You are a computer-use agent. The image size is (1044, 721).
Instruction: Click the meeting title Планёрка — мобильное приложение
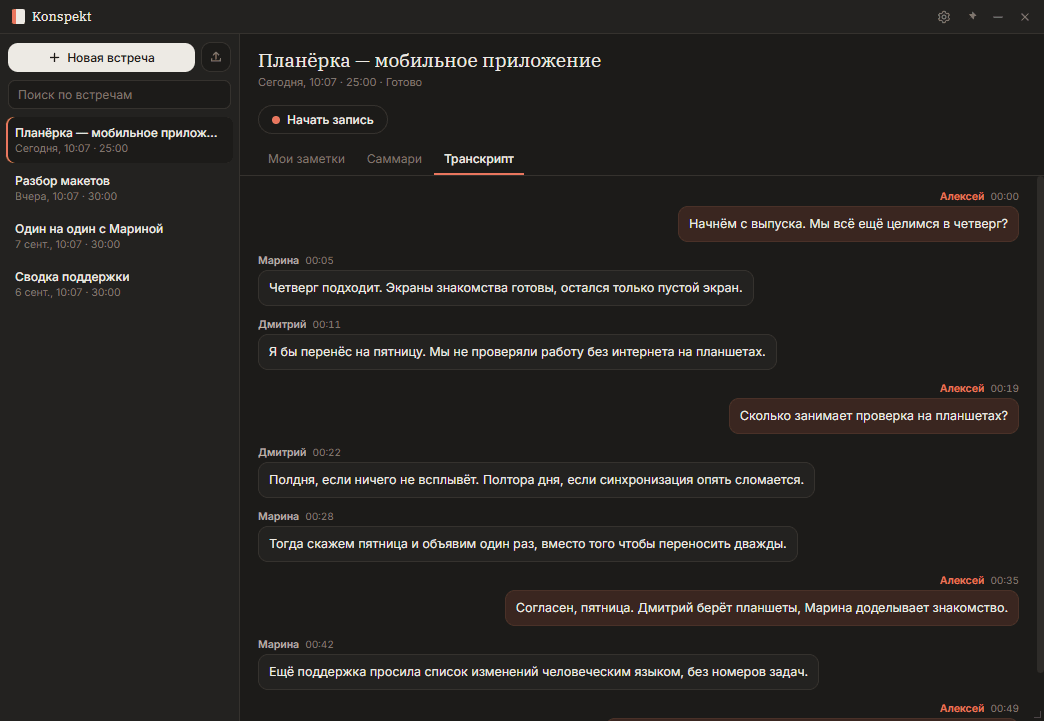[x=429, y=61]
